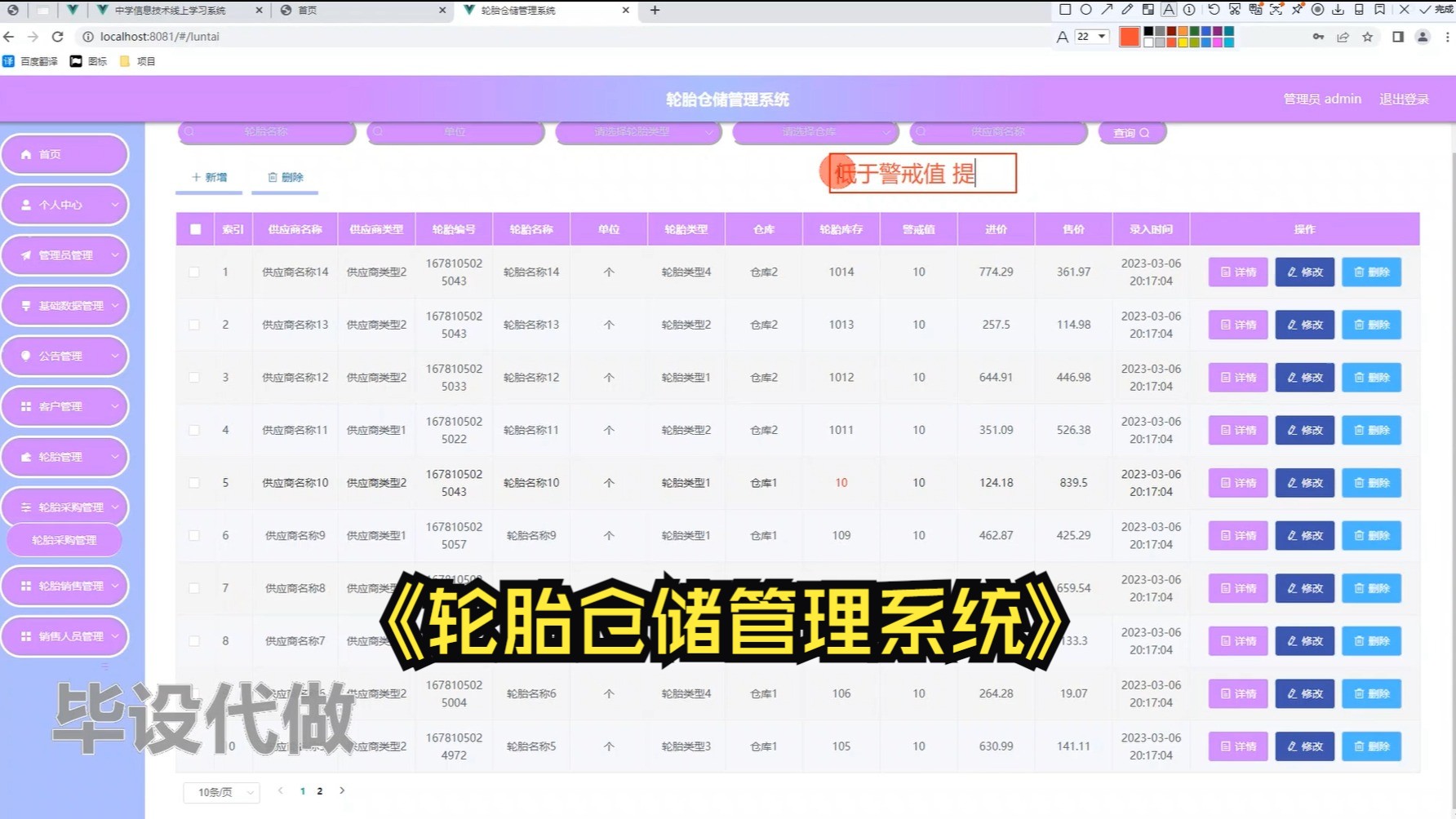Click the 查询 search button
The height and width of the screenshot is (819, 1456).
(1132, 132)
